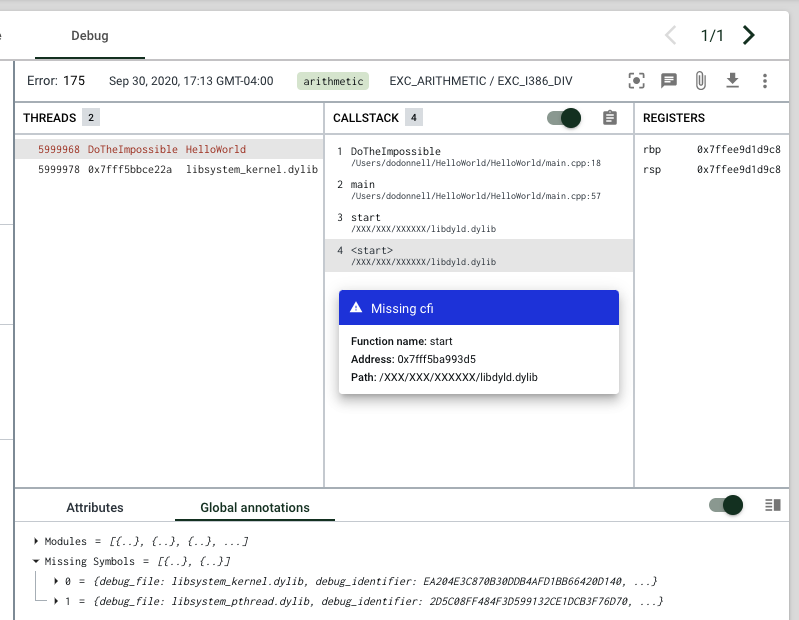The width and height of the screenshot is (799, 620).
Task: Expand missing symbol 1 libsystem_pthread.dylib
Action: coord(56,601)
